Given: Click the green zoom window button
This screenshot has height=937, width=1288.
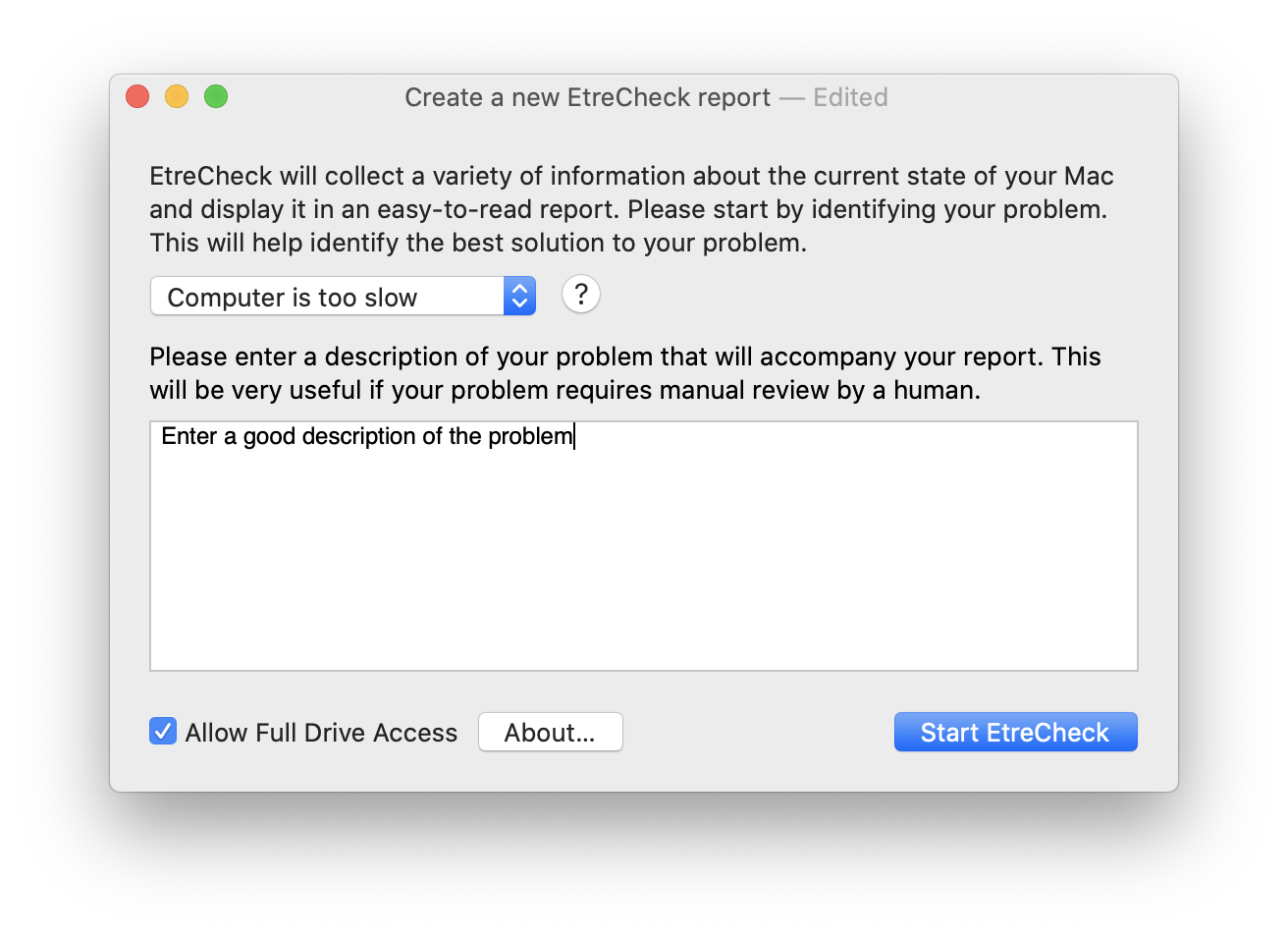Looking at the screenshot, I should tap(216, 96).
